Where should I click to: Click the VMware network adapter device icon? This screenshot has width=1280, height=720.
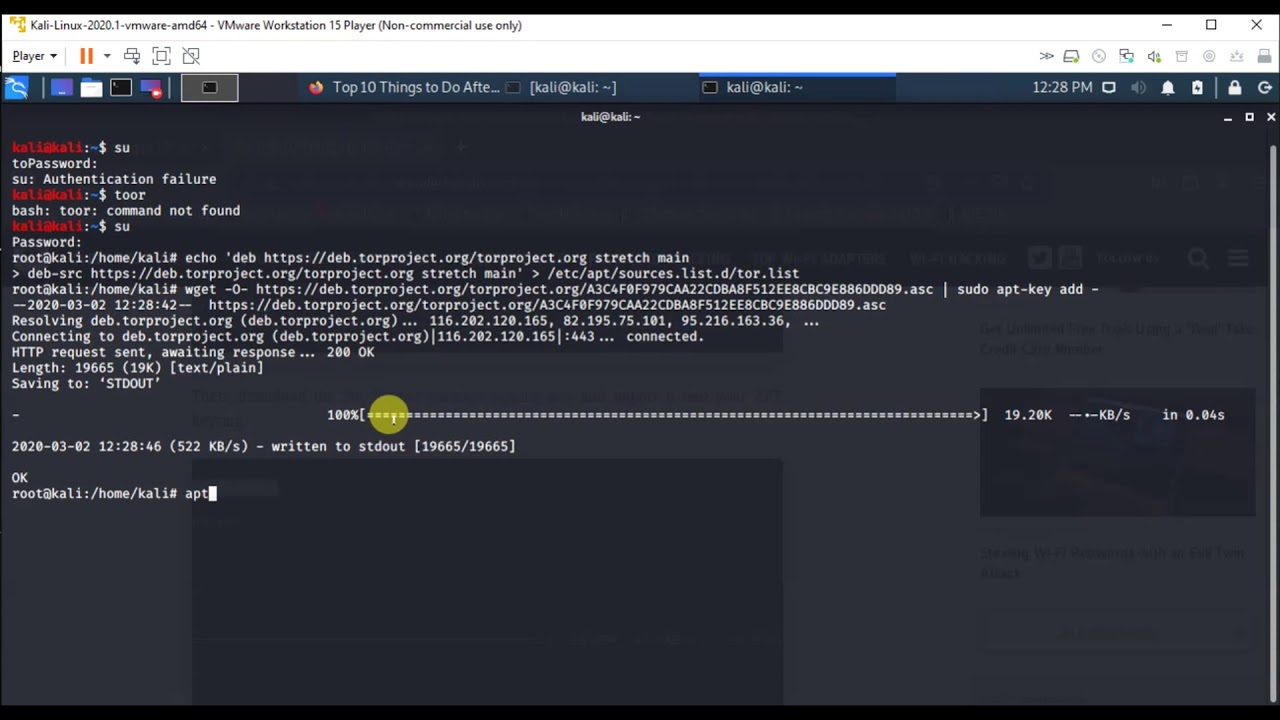[1126, 56]
